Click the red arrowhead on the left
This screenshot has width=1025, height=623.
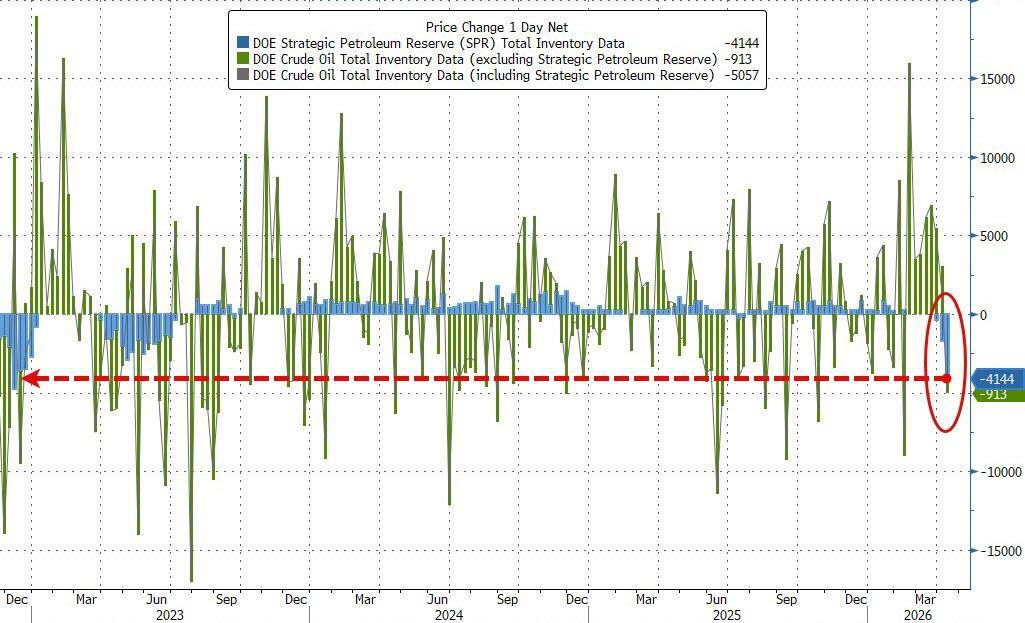[30, 379]
